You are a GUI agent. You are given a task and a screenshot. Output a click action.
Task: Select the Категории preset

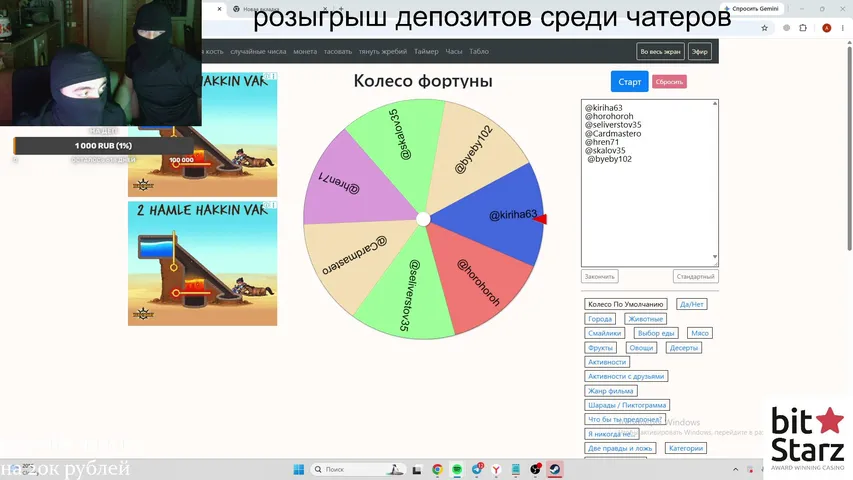pyautogui.click(x=685, y=448)
